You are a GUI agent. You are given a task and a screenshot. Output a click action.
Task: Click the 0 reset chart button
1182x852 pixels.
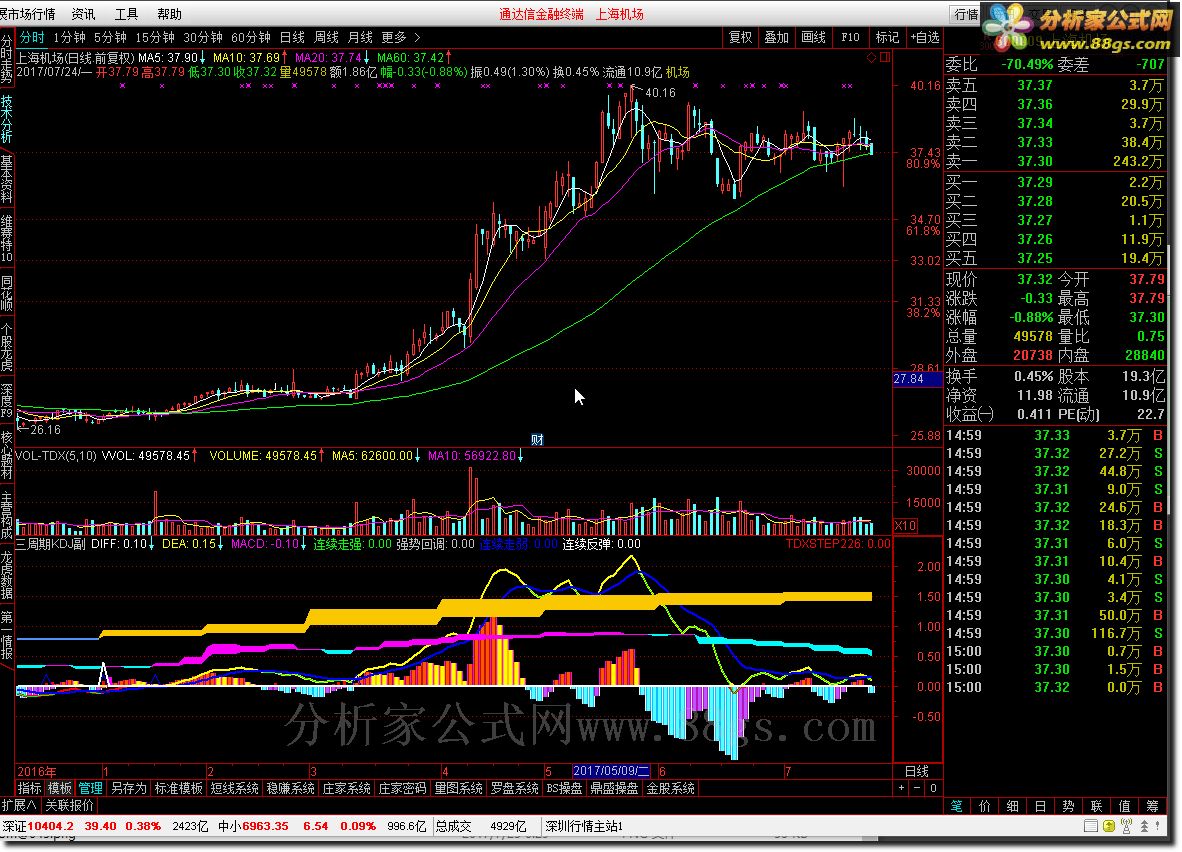coord(933,788)
